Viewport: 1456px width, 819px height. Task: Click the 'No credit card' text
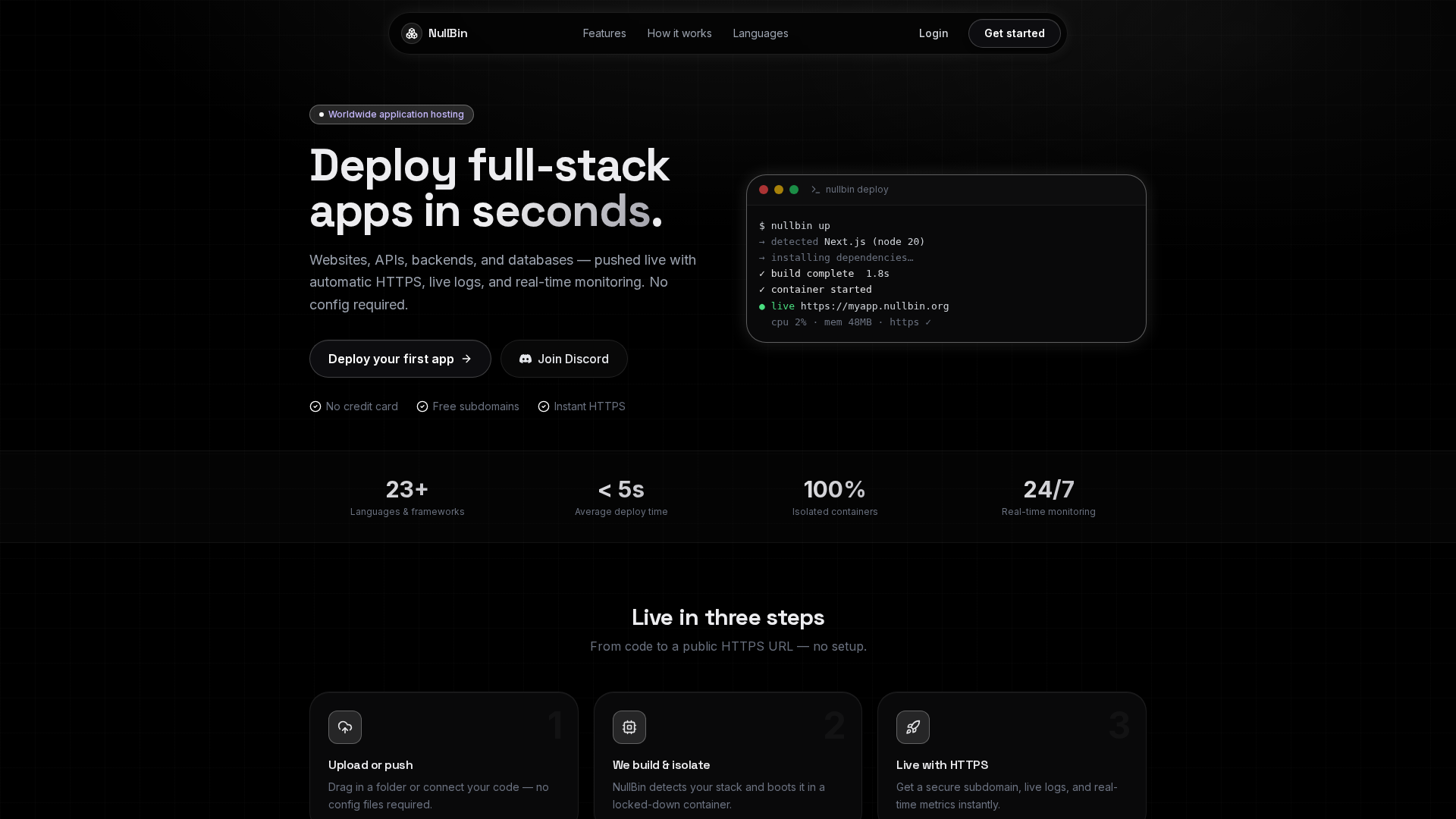tap(362, 406)
